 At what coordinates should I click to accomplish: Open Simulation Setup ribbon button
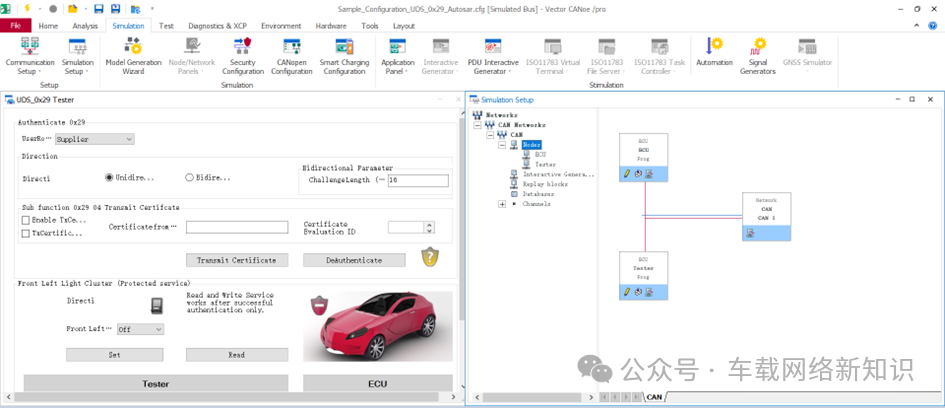click(78, 56)
